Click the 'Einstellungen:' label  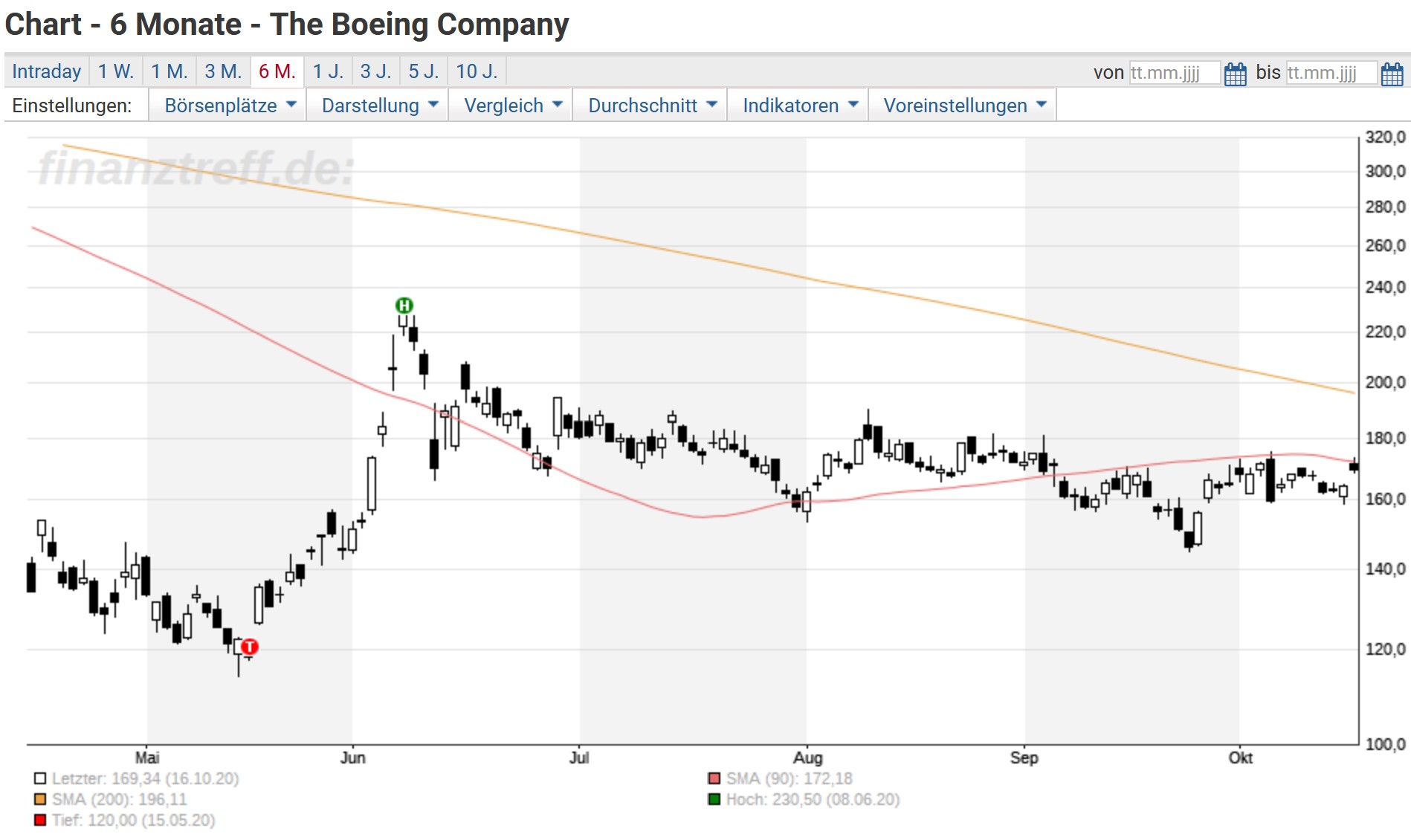[72, 106]
